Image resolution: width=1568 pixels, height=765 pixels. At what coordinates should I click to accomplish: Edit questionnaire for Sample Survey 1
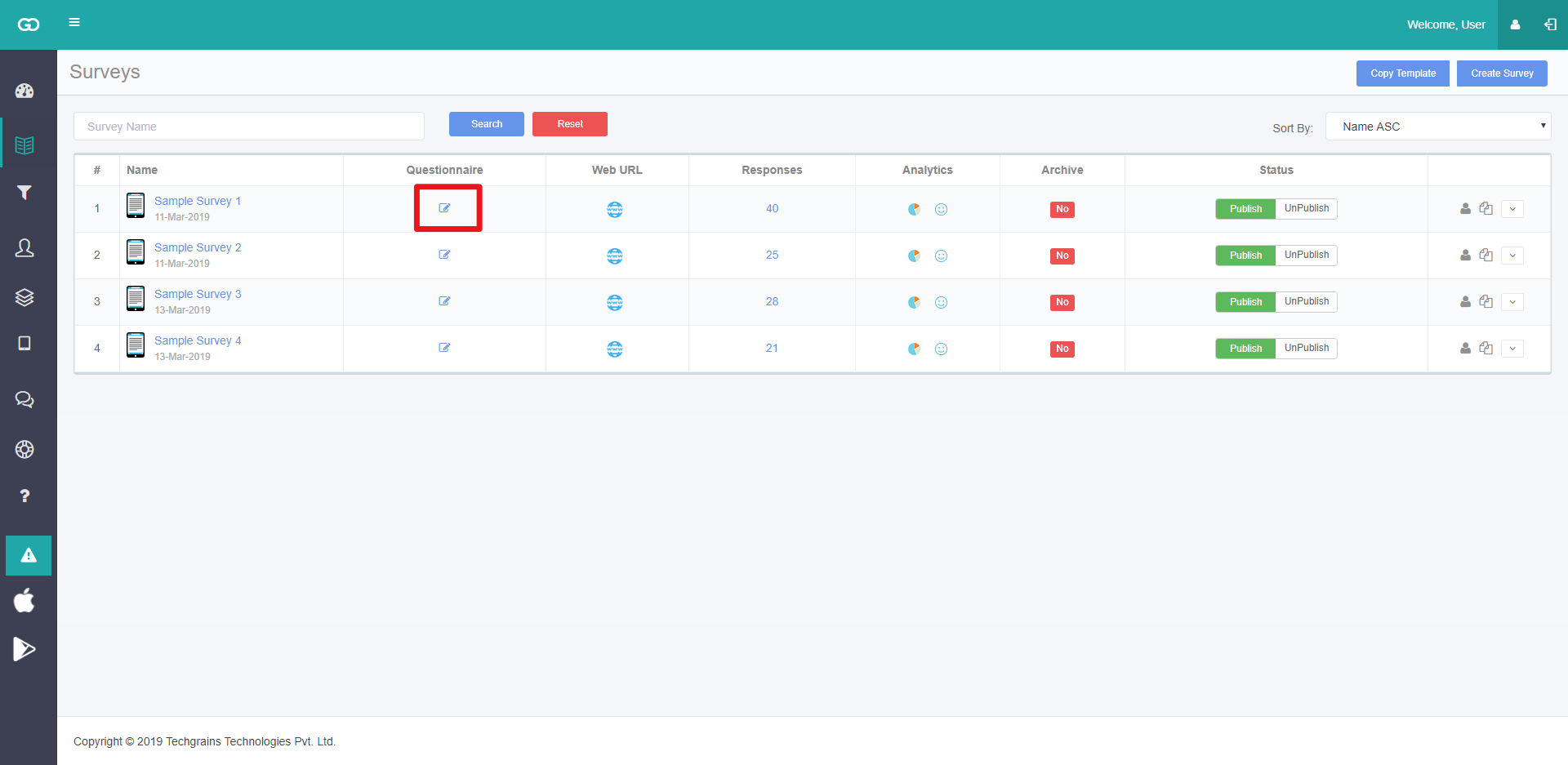pyautogui.click(x=444, y=208)
